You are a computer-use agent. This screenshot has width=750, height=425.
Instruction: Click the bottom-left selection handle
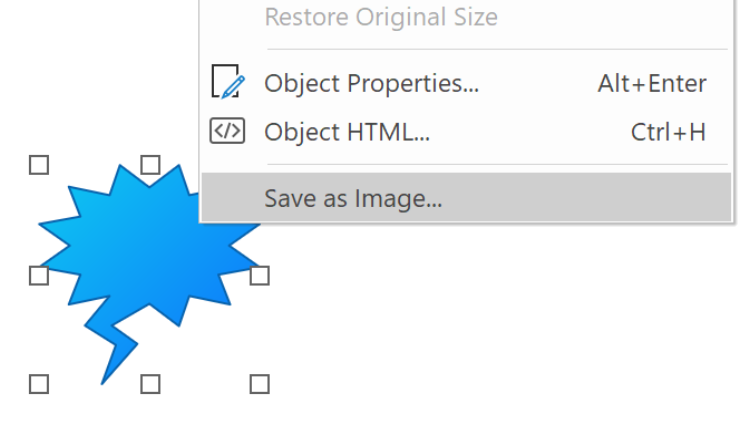[x=39, y=384]
